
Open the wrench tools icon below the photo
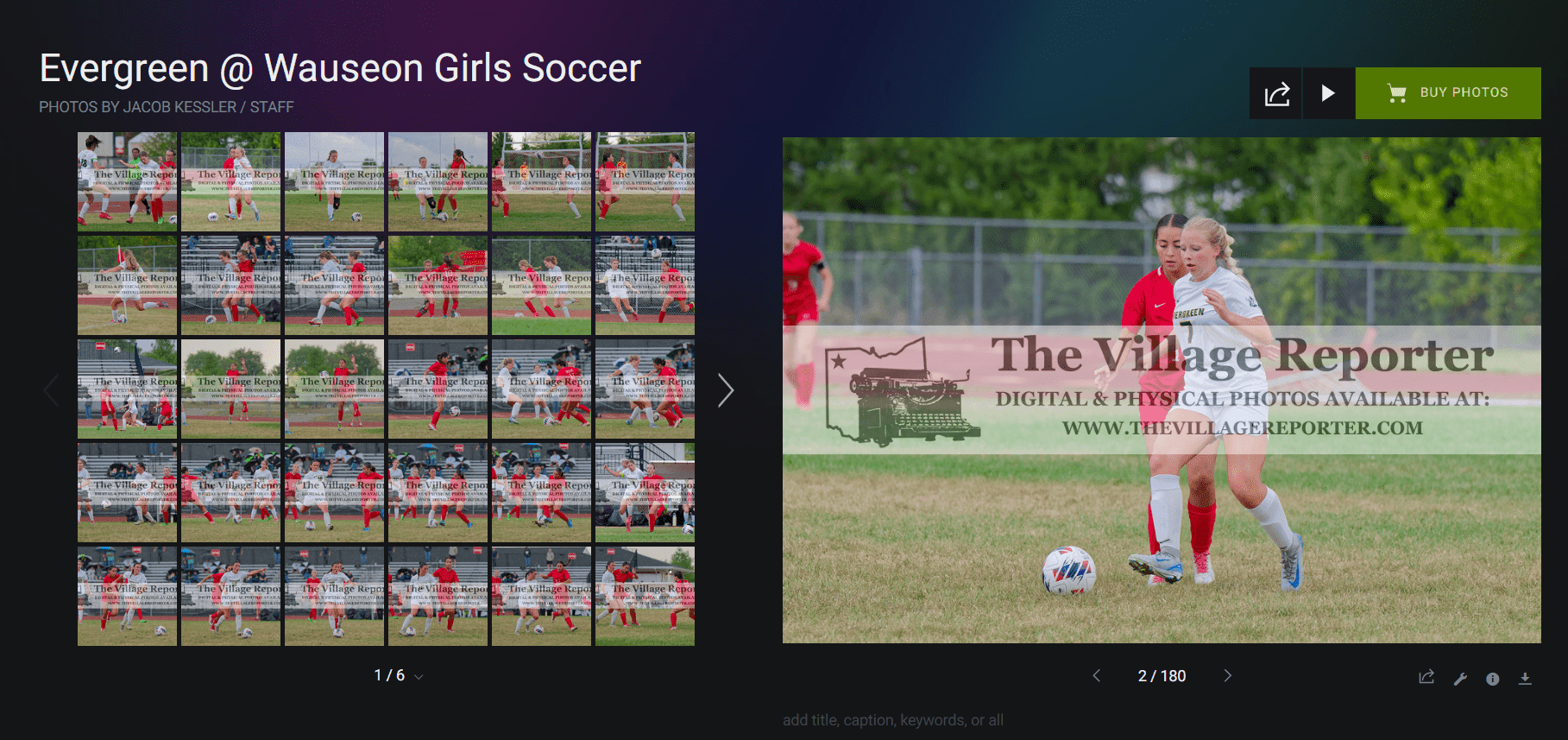click(x=1460, y=679)
